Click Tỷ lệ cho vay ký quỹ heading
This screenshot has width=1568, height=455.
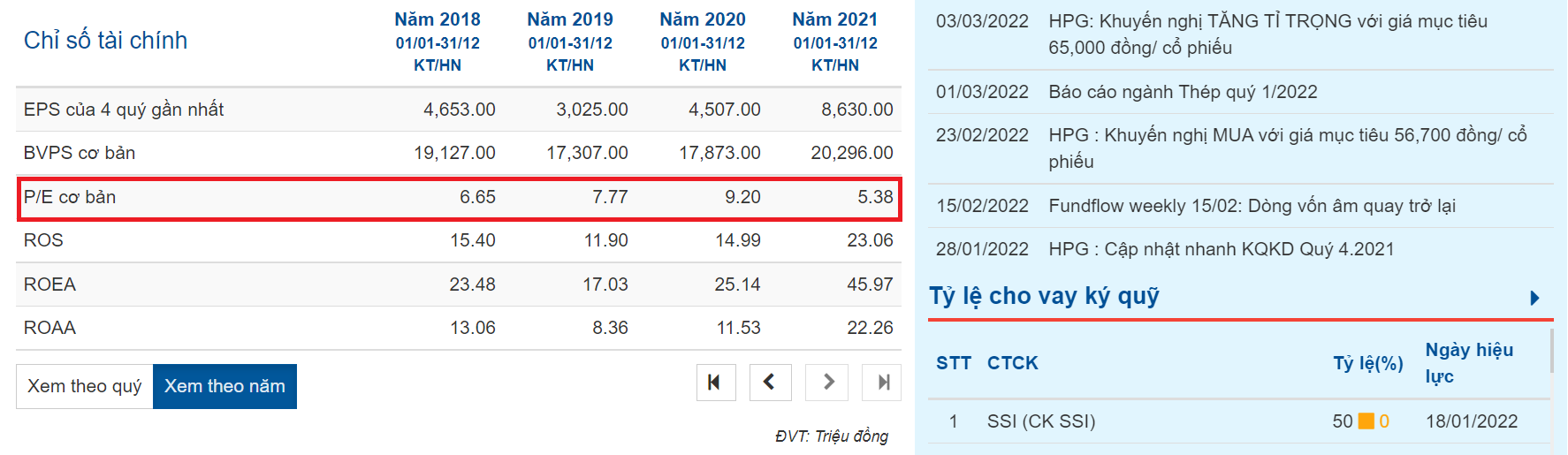(x=1044, y=296)
